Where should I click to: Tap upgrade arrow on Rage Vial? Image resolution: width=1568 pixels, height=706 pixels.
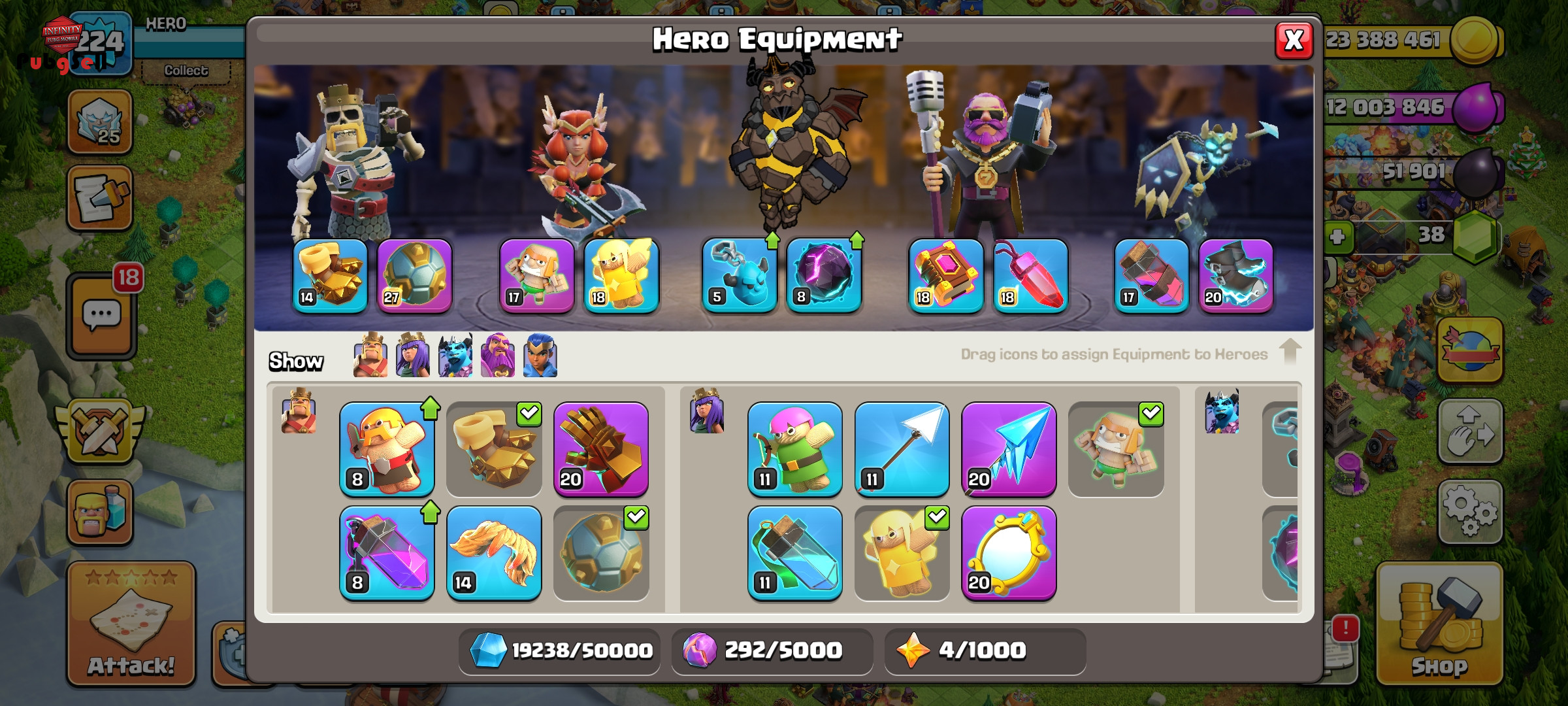click(x=431, y=512)
